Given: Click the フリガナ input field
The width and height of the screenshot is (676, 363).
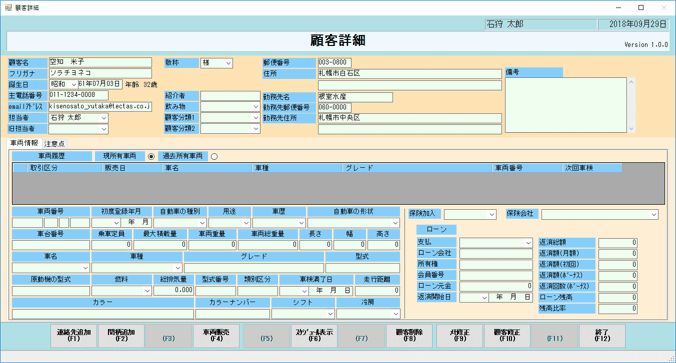Looking at the screenshot, I should [x=100, y=73].
